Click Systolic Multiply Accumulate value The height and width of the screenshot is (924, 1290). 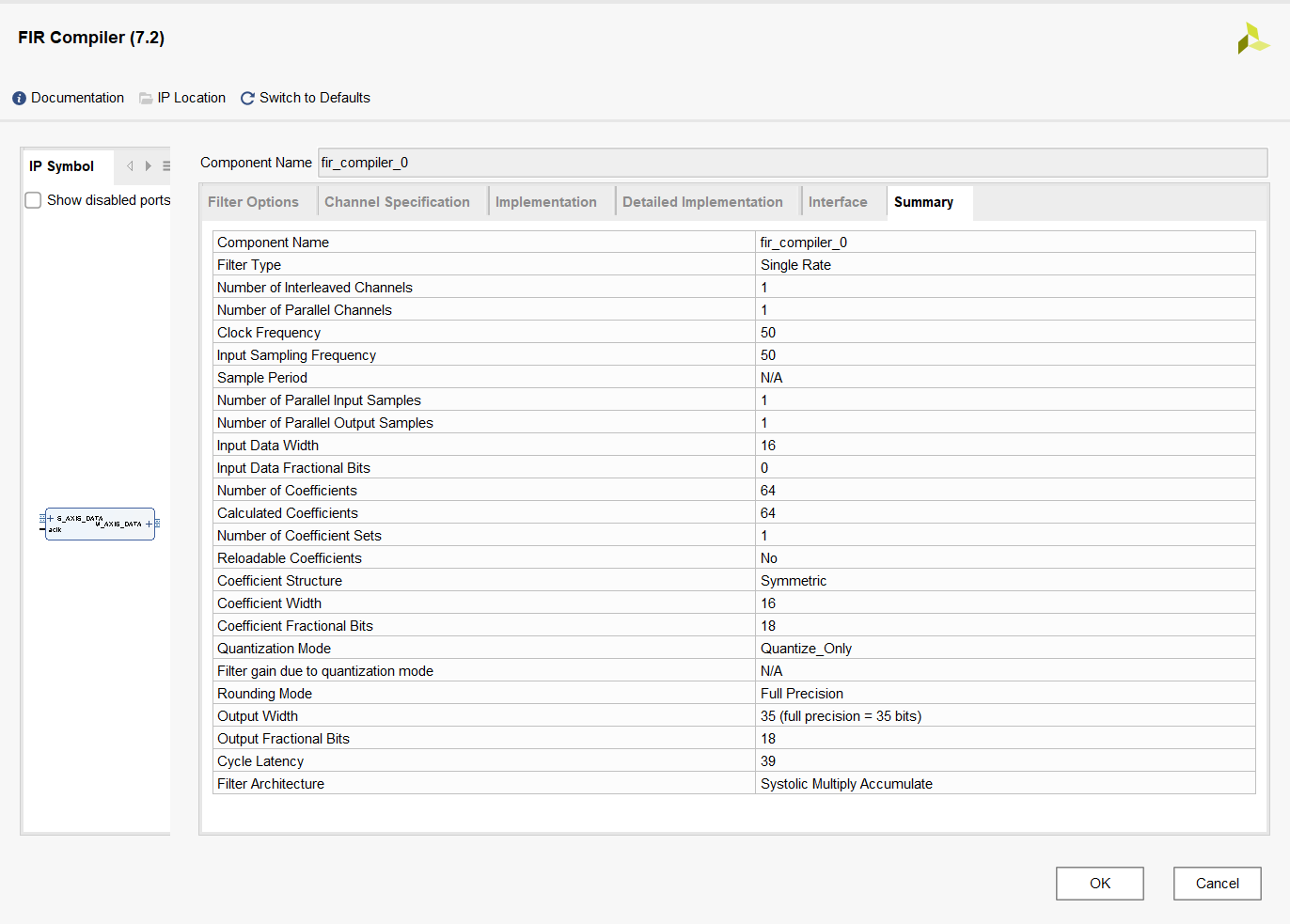click(846, 784)
